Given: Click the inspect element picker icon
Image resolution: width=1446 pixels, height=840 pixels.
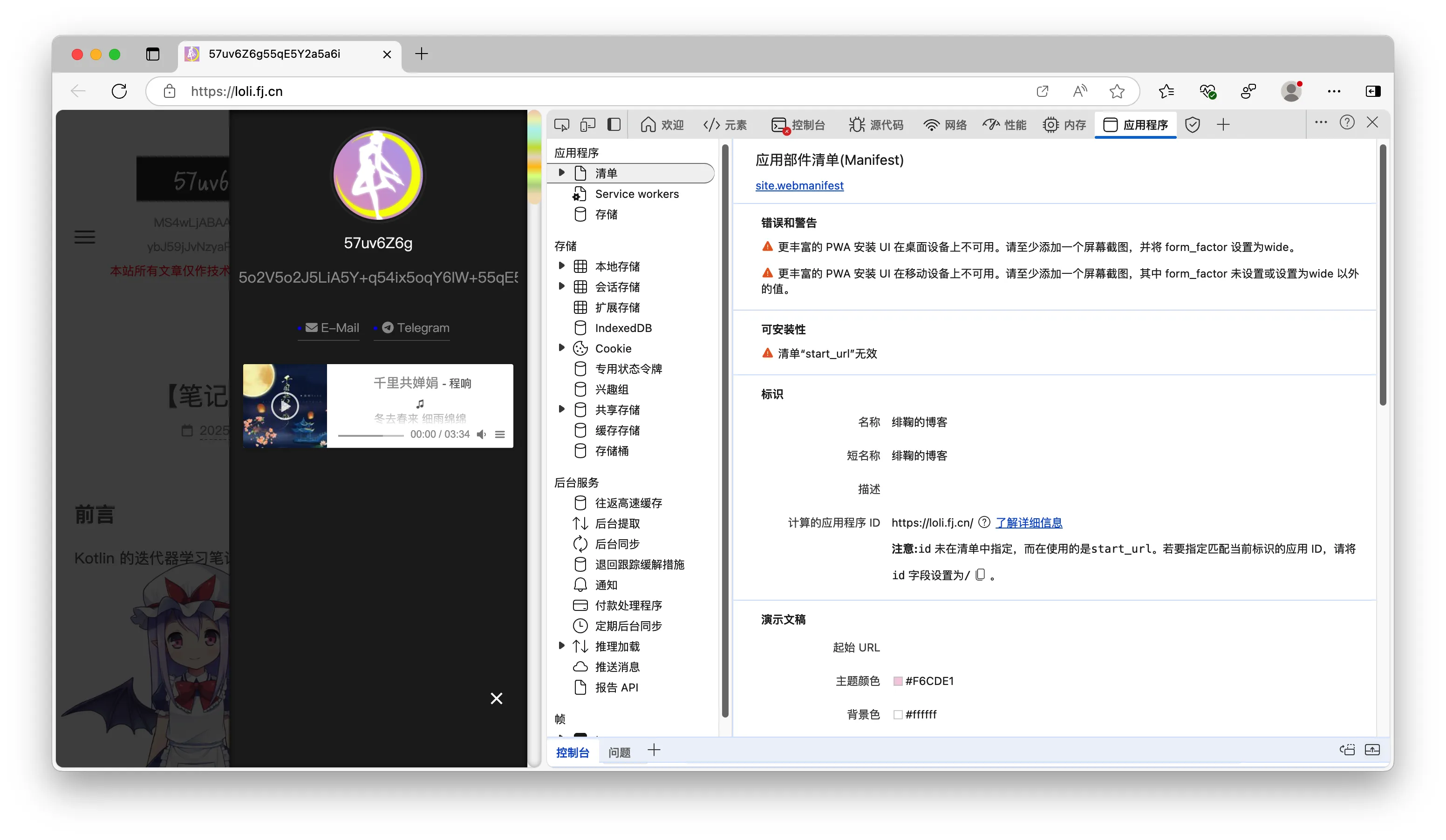Looking at the screenshot, I should (561, 124).
